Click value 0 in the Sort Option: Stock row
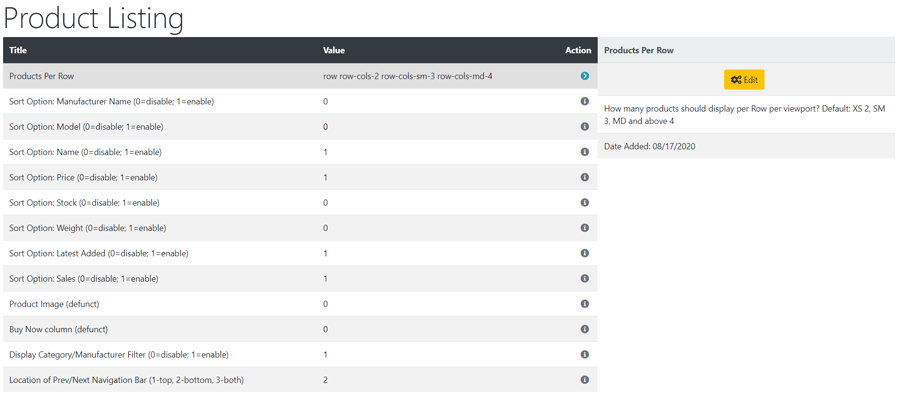 325,203
